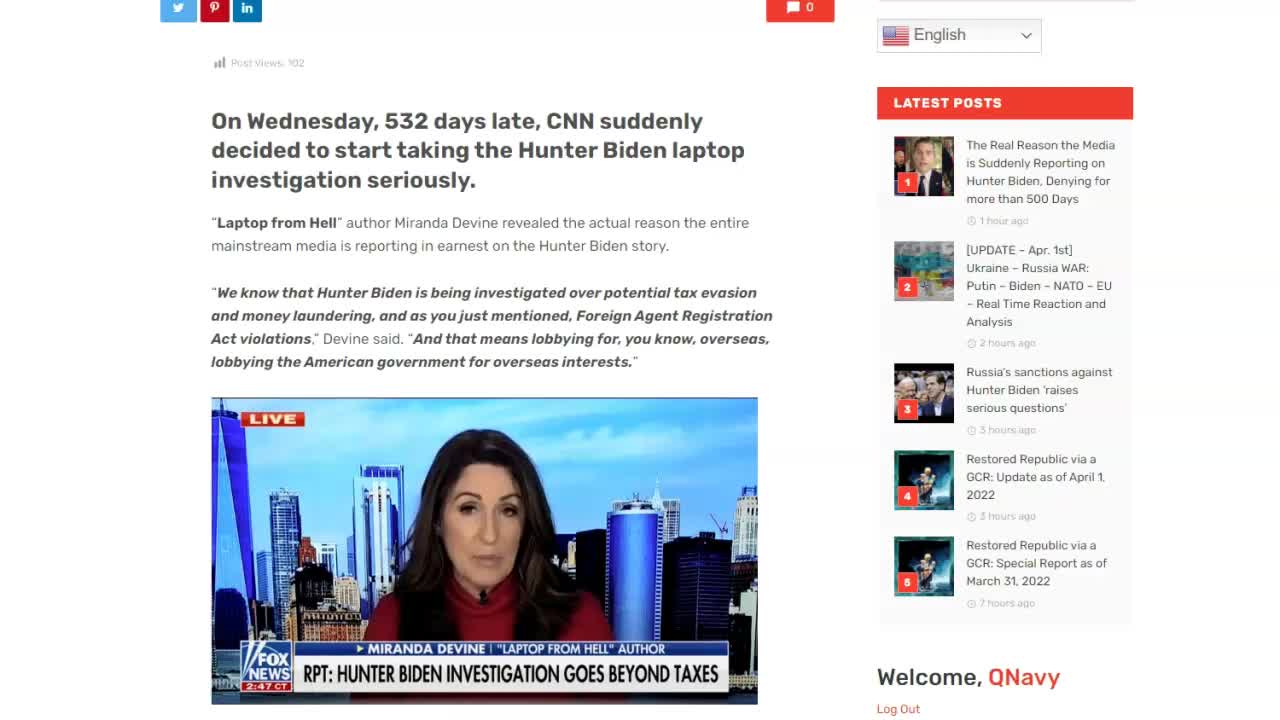Click thumbnail of latest post number 1
1280x720 pixels.
924,166
